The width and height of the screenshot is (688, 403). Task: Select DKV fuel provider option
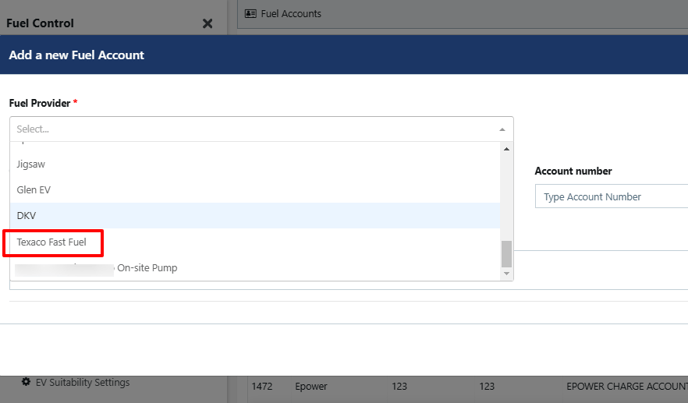[255, 216]
